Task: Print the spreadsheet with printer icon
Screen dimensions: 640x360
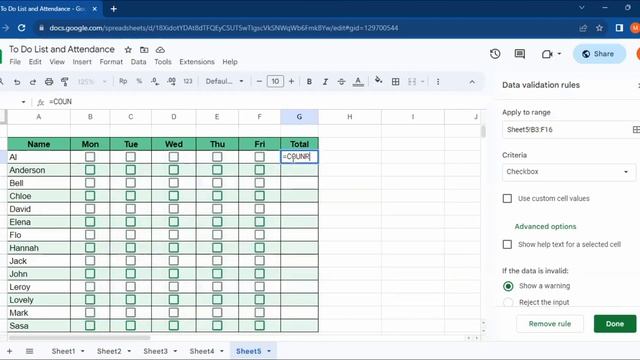Action: coord(49,82)
